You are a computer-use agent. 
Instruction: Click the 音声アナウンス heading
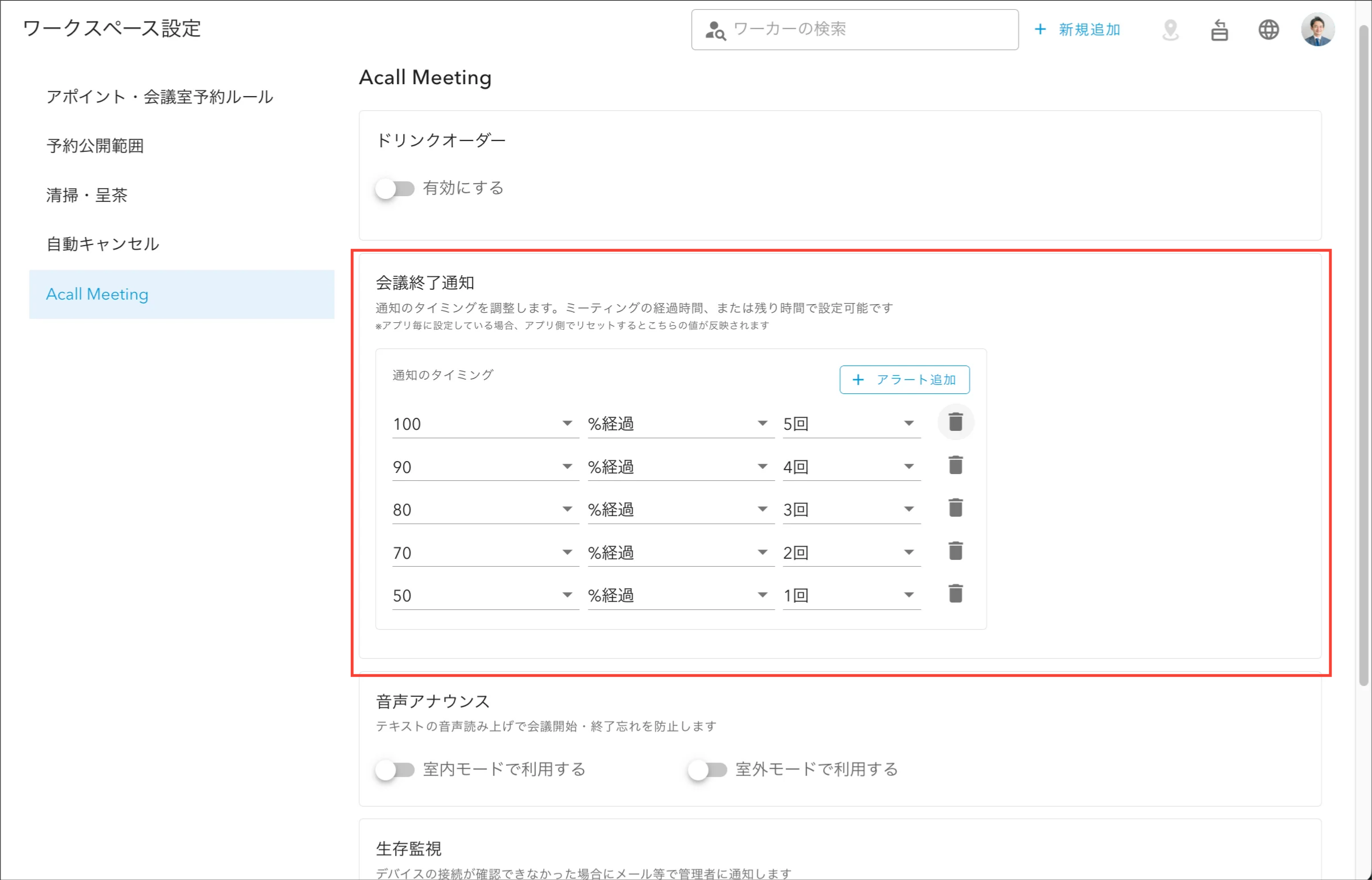pos(433,701)
